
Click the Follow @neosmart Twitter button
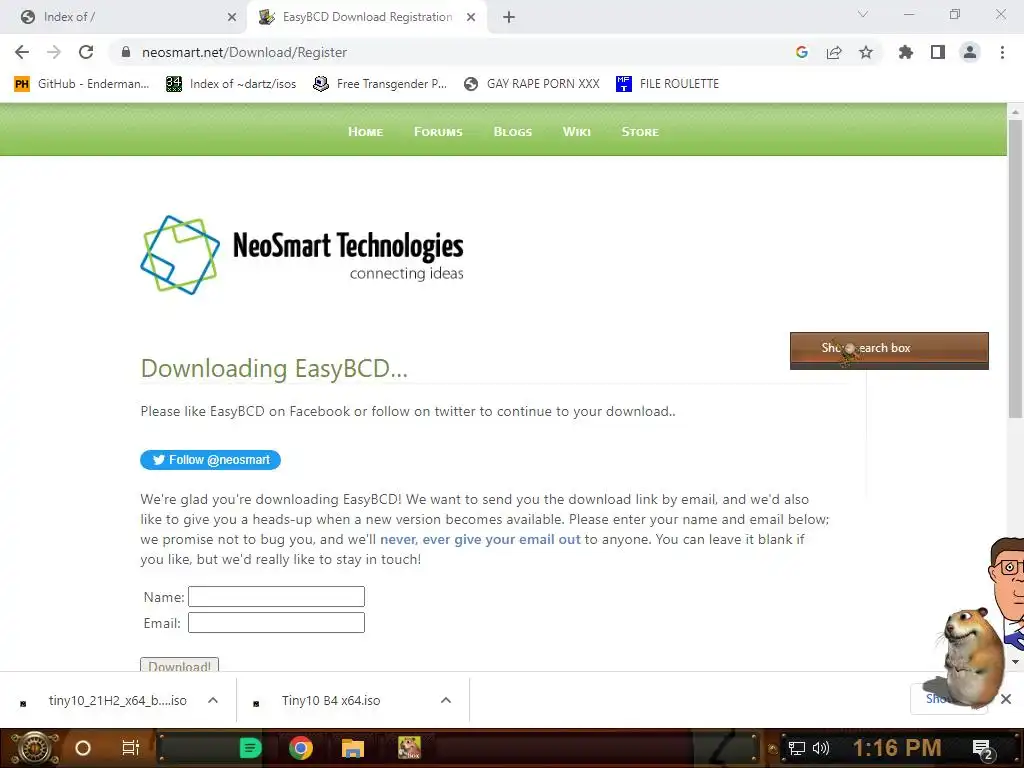[x=210, y=460]
